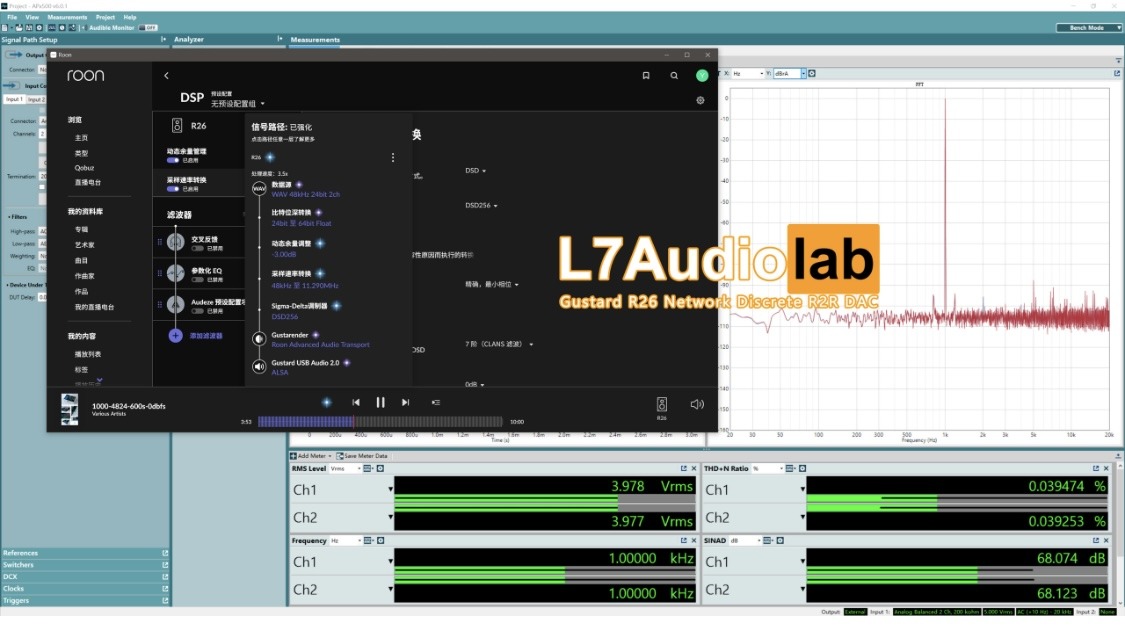
Task: Expand the References panel
Action: (x=85, y=553)
